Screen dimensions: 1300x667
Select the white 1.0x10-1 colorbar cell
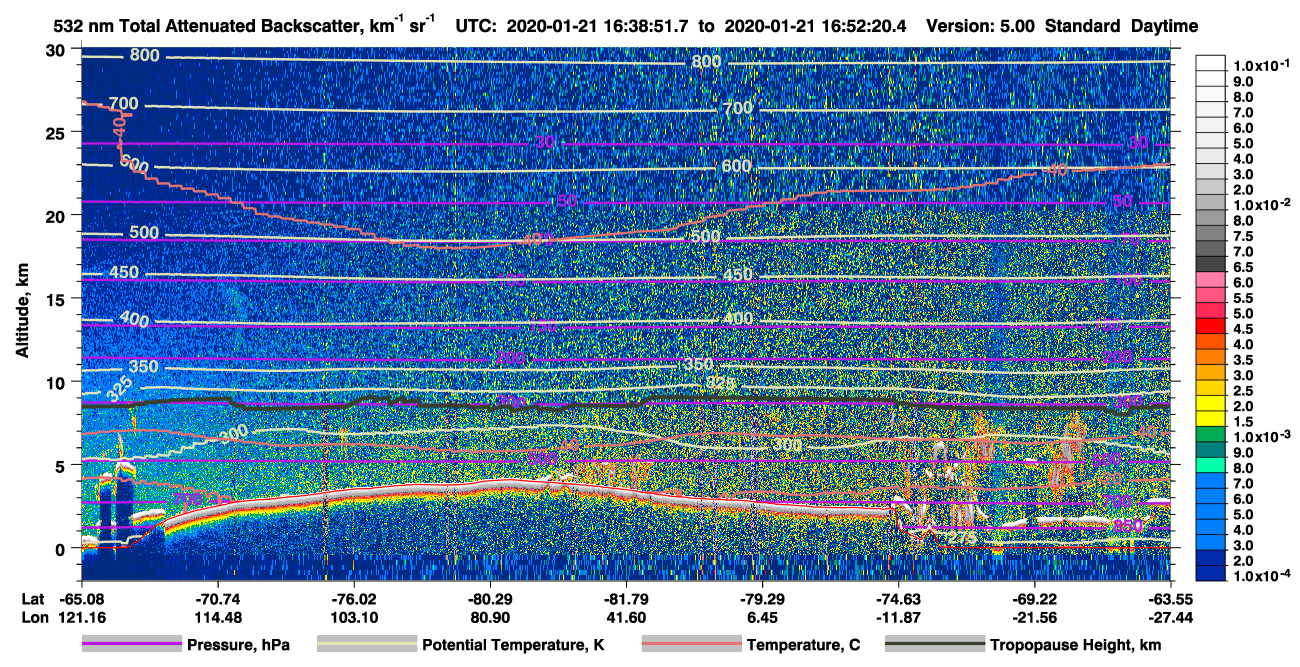point(1213,65)
